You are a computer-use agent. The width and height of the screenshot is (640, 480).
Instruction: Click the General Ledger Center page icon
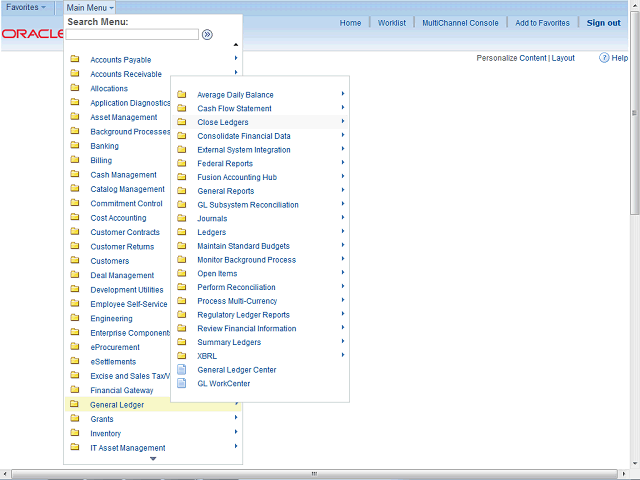(182, 370)
